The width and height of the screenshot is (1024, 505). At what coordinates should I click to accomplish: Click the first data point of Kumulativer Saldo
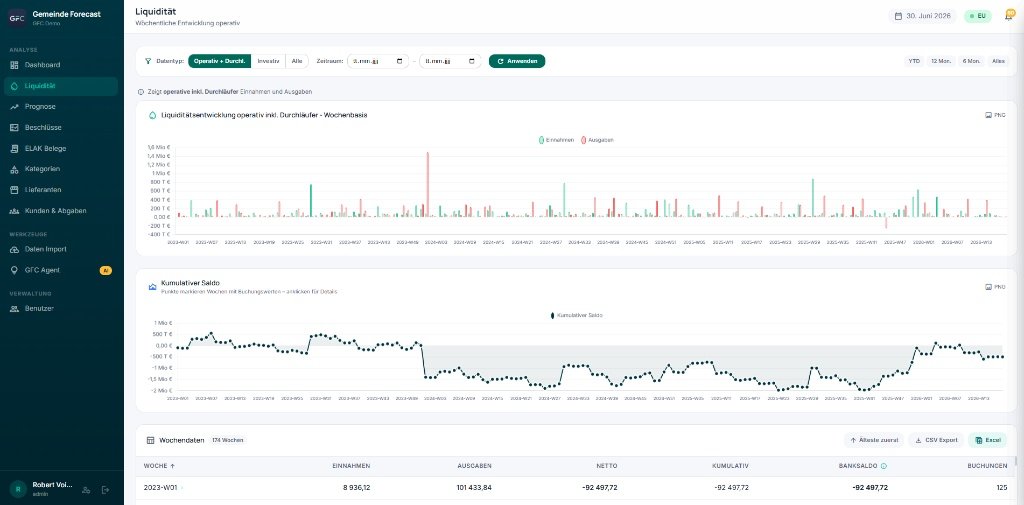[178, 348]
